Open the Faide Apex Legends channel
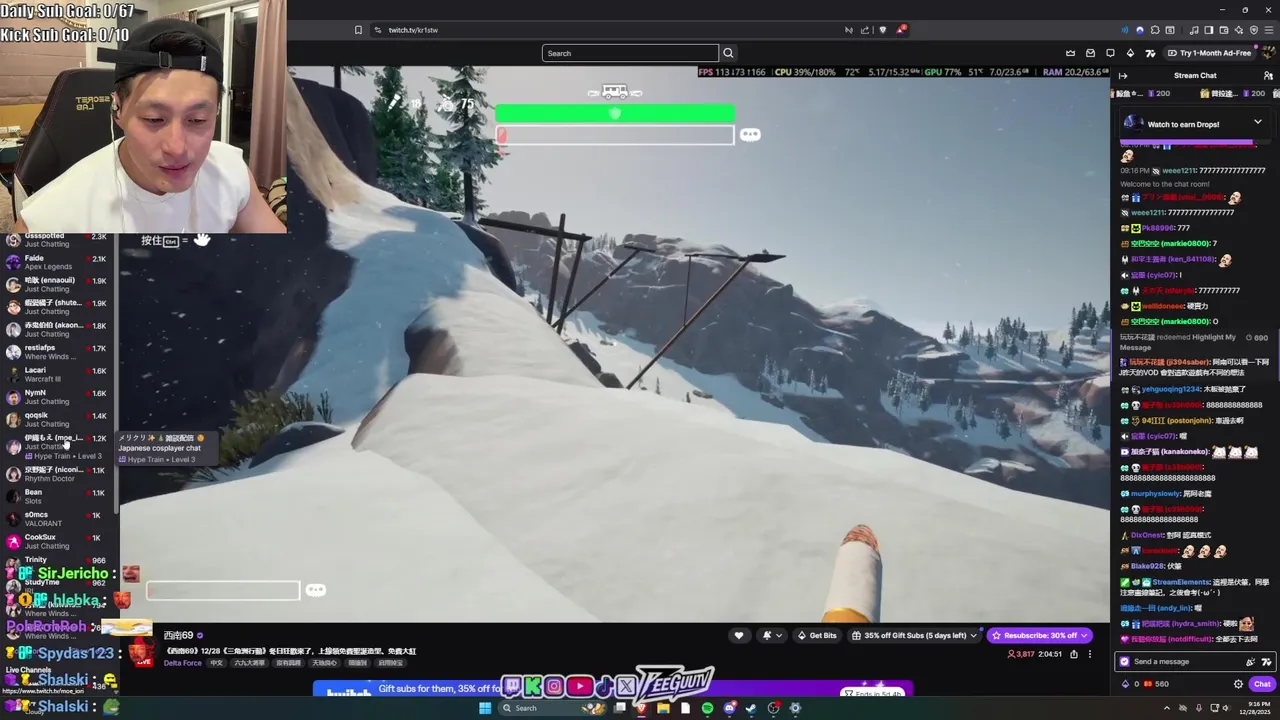Screen dimensions: 1280x720 point(58,262)
